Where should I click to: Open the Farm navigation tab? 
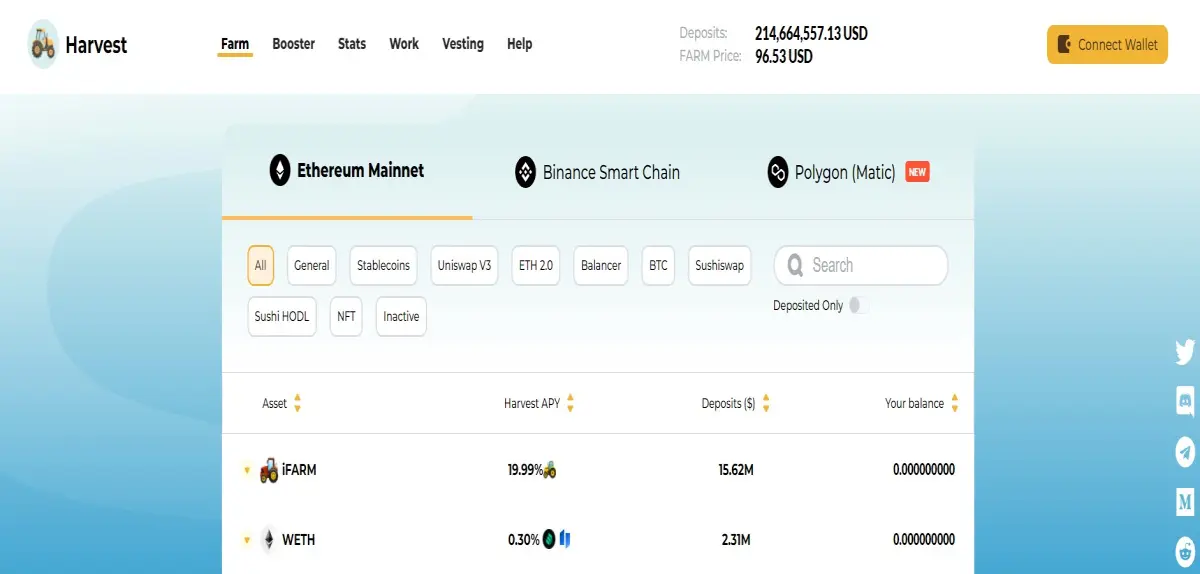coord(235,44)
